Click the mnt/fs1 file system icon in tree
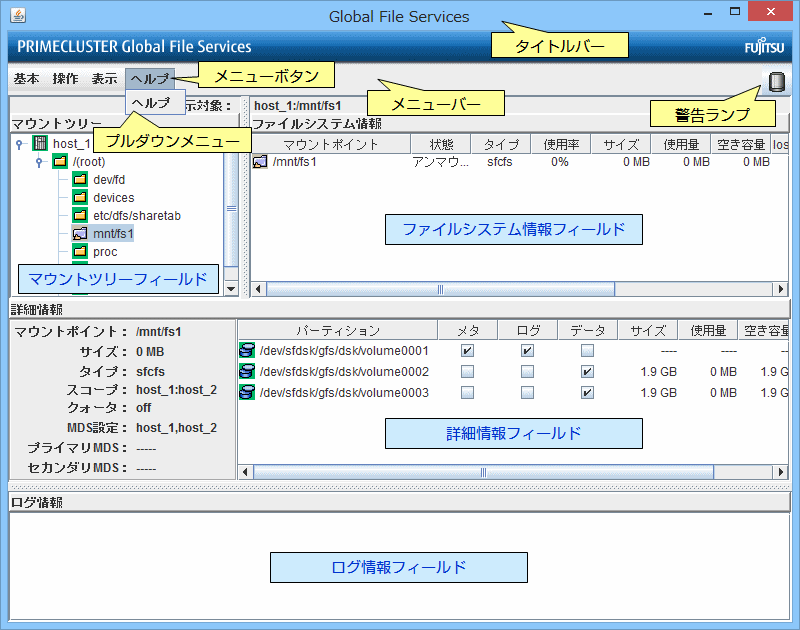800x630 pixels. click(x=80, y=234)
